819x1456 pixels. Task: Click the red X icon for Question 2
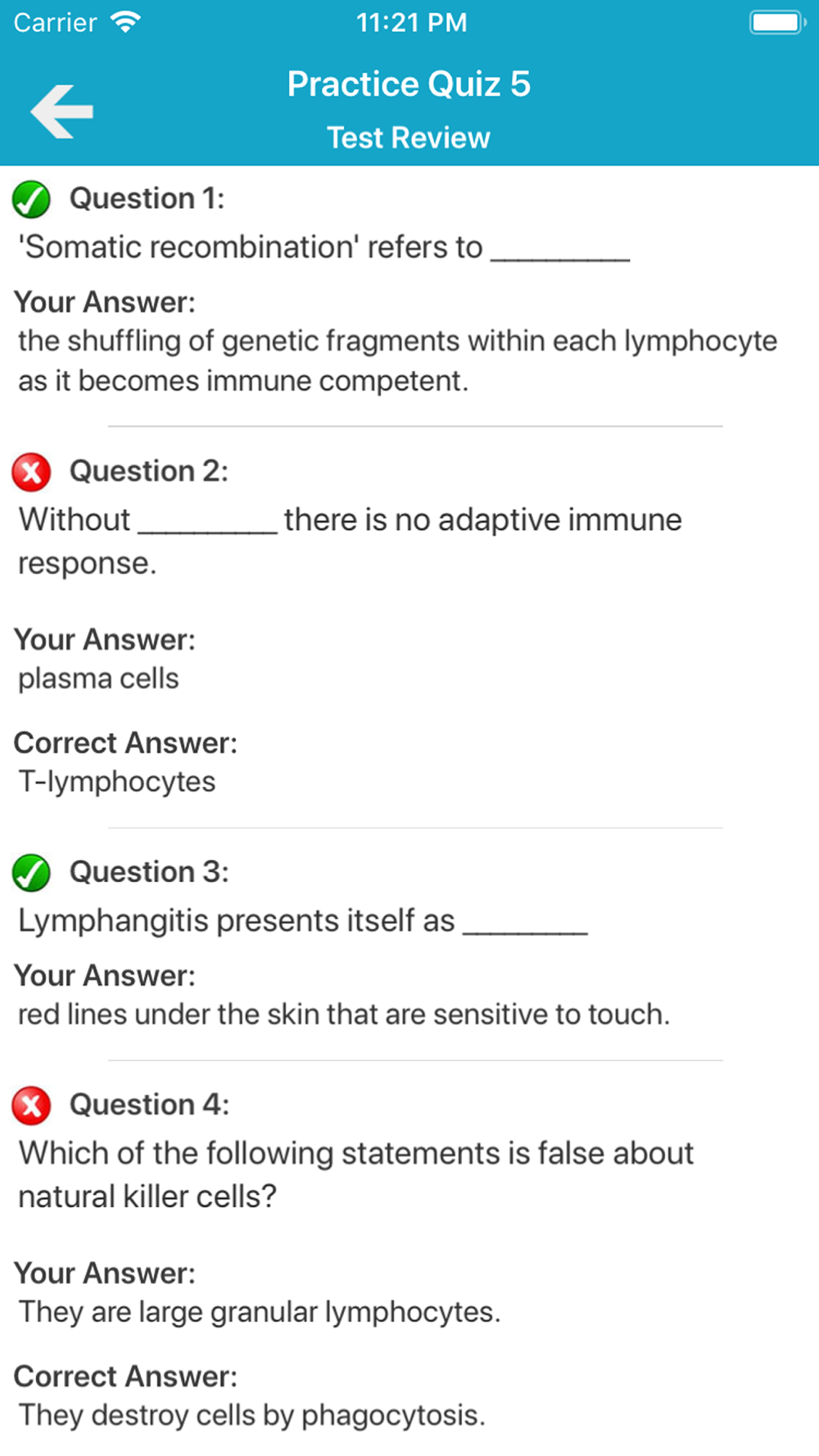[31, 473]
